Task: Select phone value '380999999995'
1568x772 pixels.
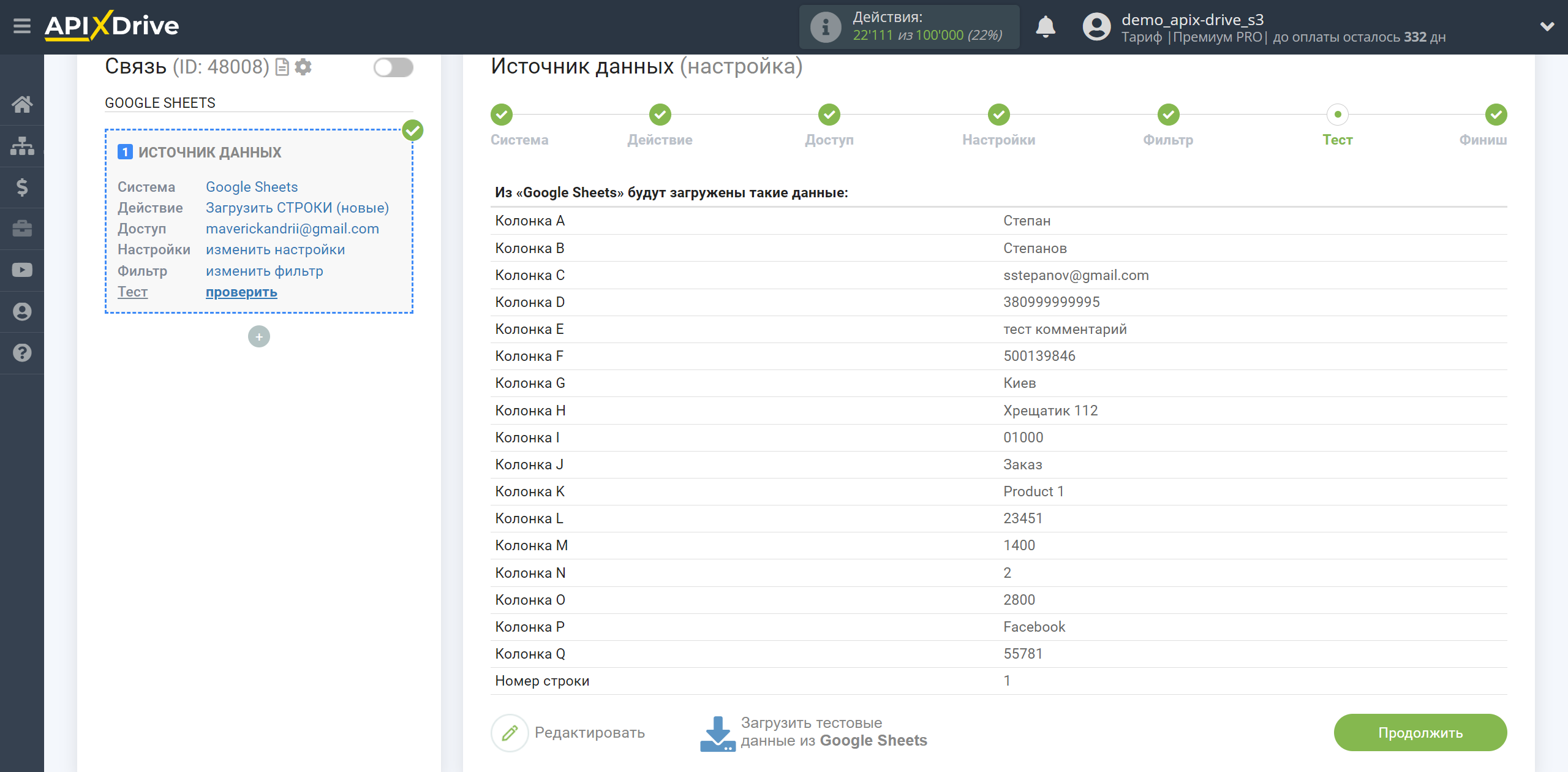Action: 1051,302
